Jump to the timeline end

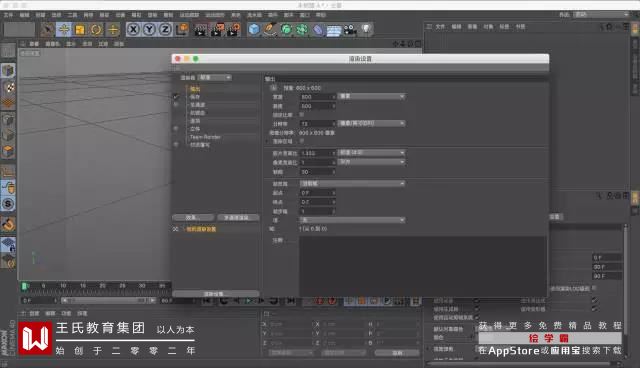tap(291, 301)
